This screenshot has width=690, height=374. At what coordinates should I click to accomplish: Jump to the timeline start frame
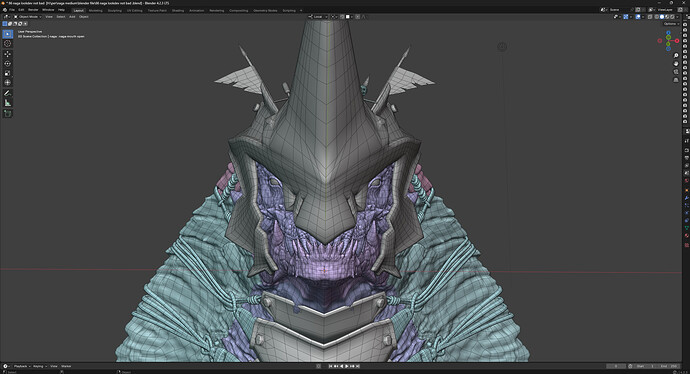tap(330, 366)
